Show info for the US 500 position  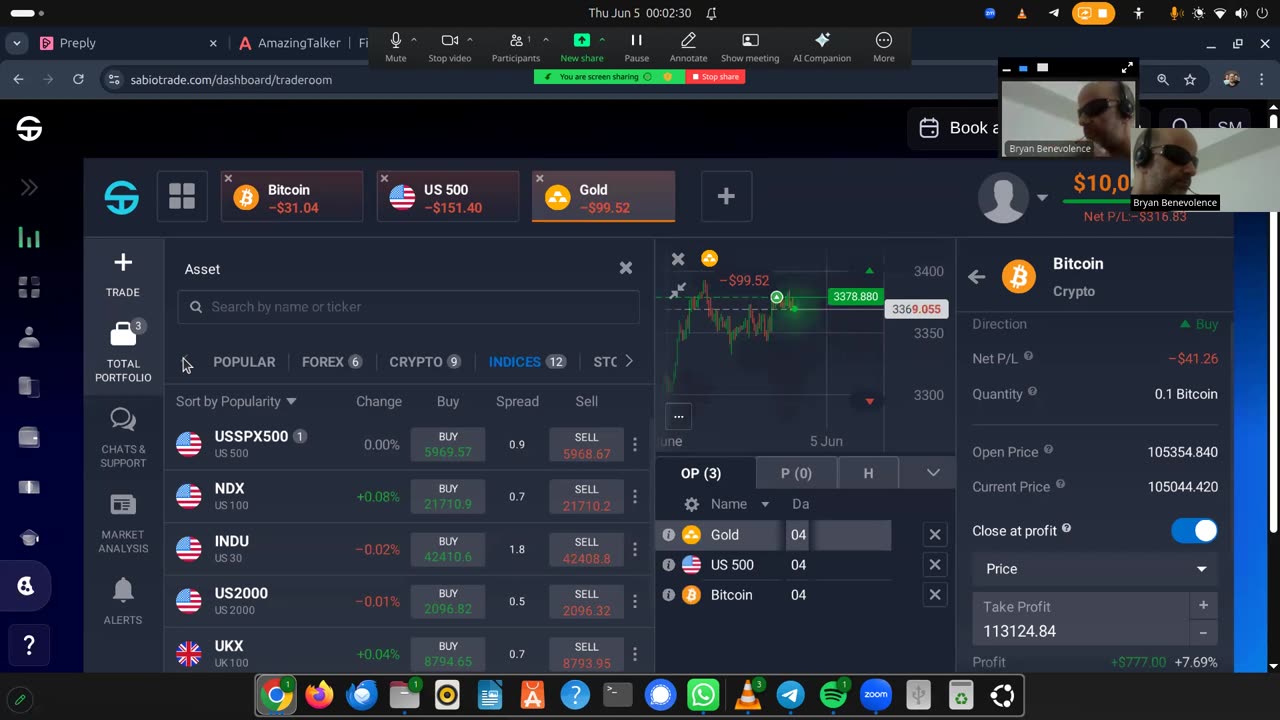(669, 565)
